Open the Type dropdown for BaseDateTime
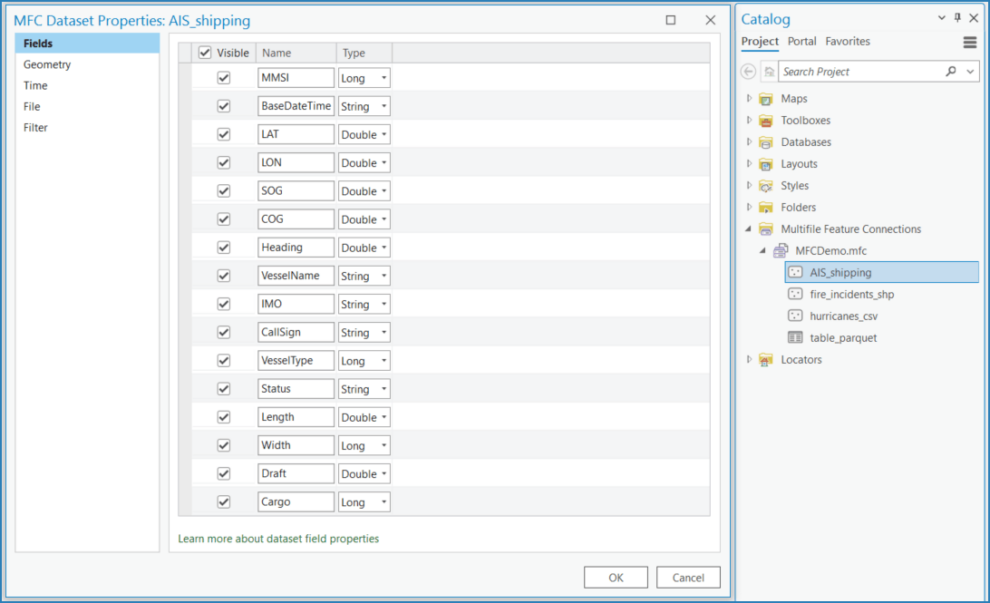This screenshot has width=990, height=603. [x=382, y=105]
